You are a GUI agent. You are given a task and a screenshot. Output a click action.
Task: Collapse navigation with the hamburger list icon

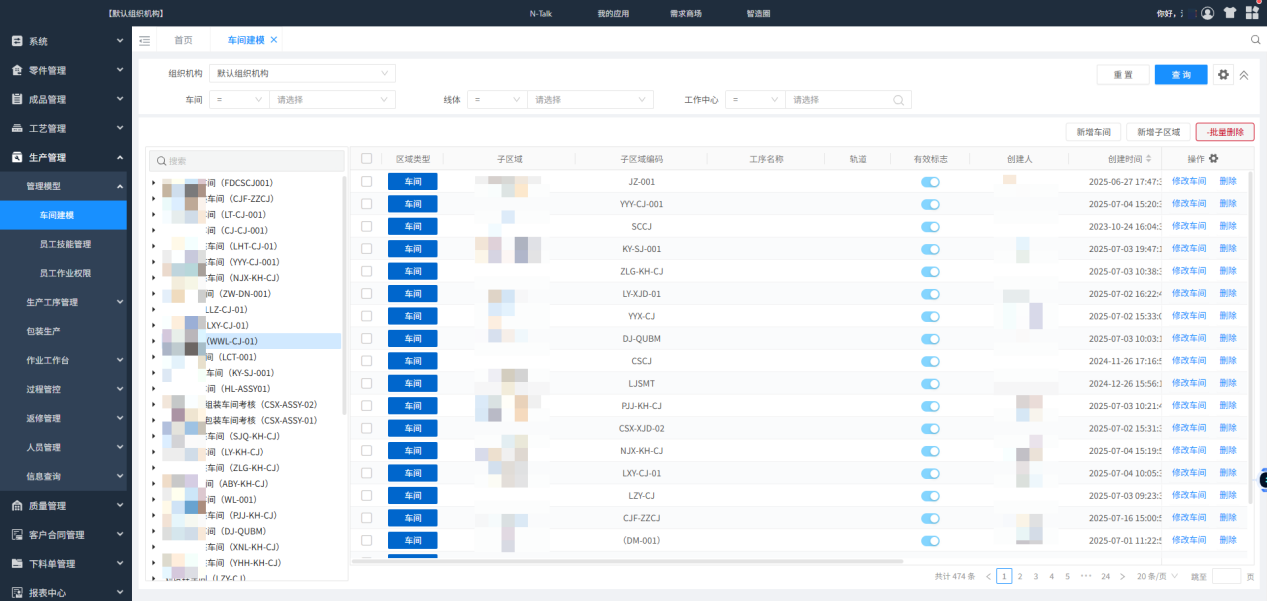144,42
